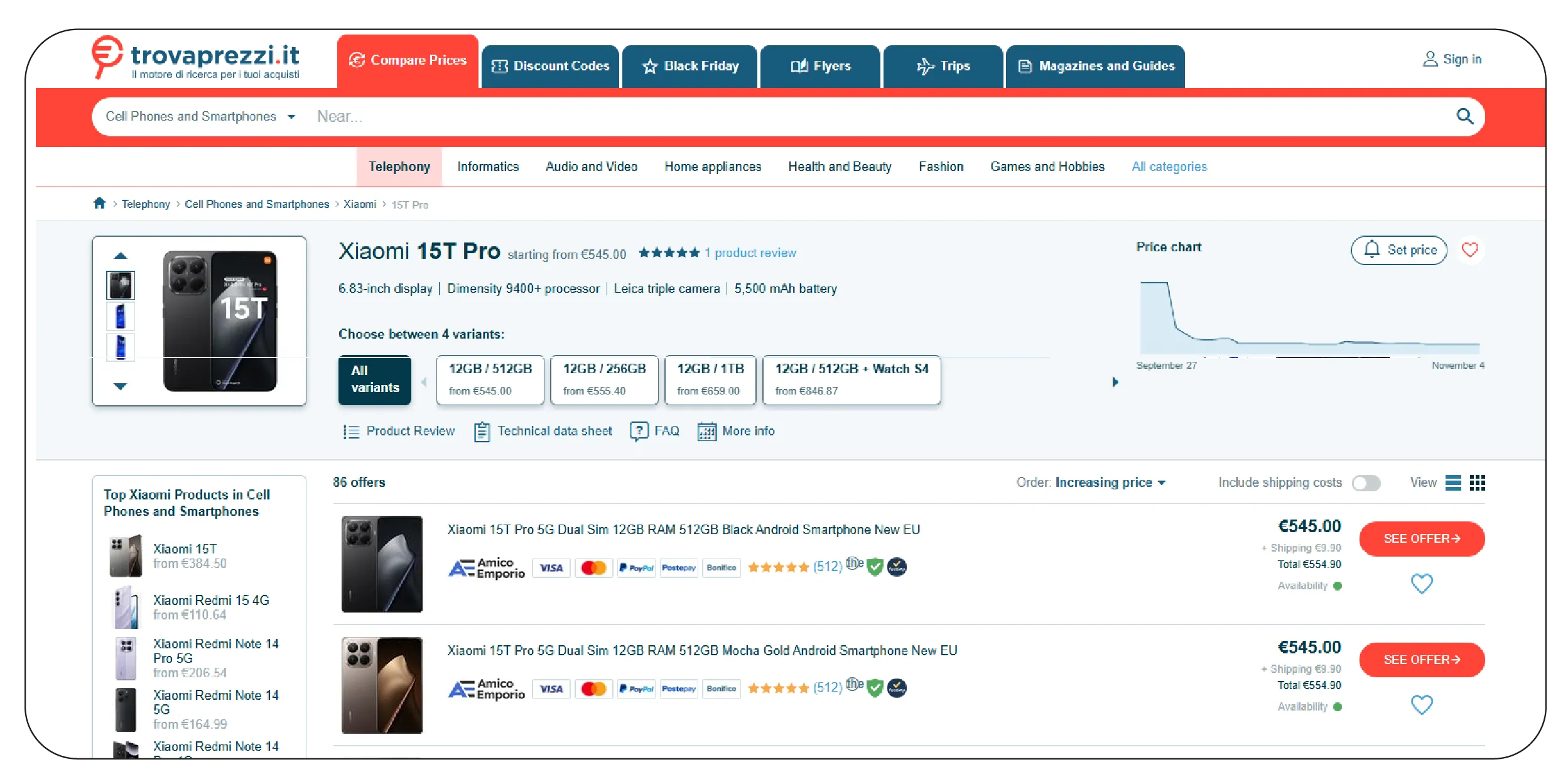Switch to grid view of offers
The image size is (1568, 779).
[x=1478, y=482]
